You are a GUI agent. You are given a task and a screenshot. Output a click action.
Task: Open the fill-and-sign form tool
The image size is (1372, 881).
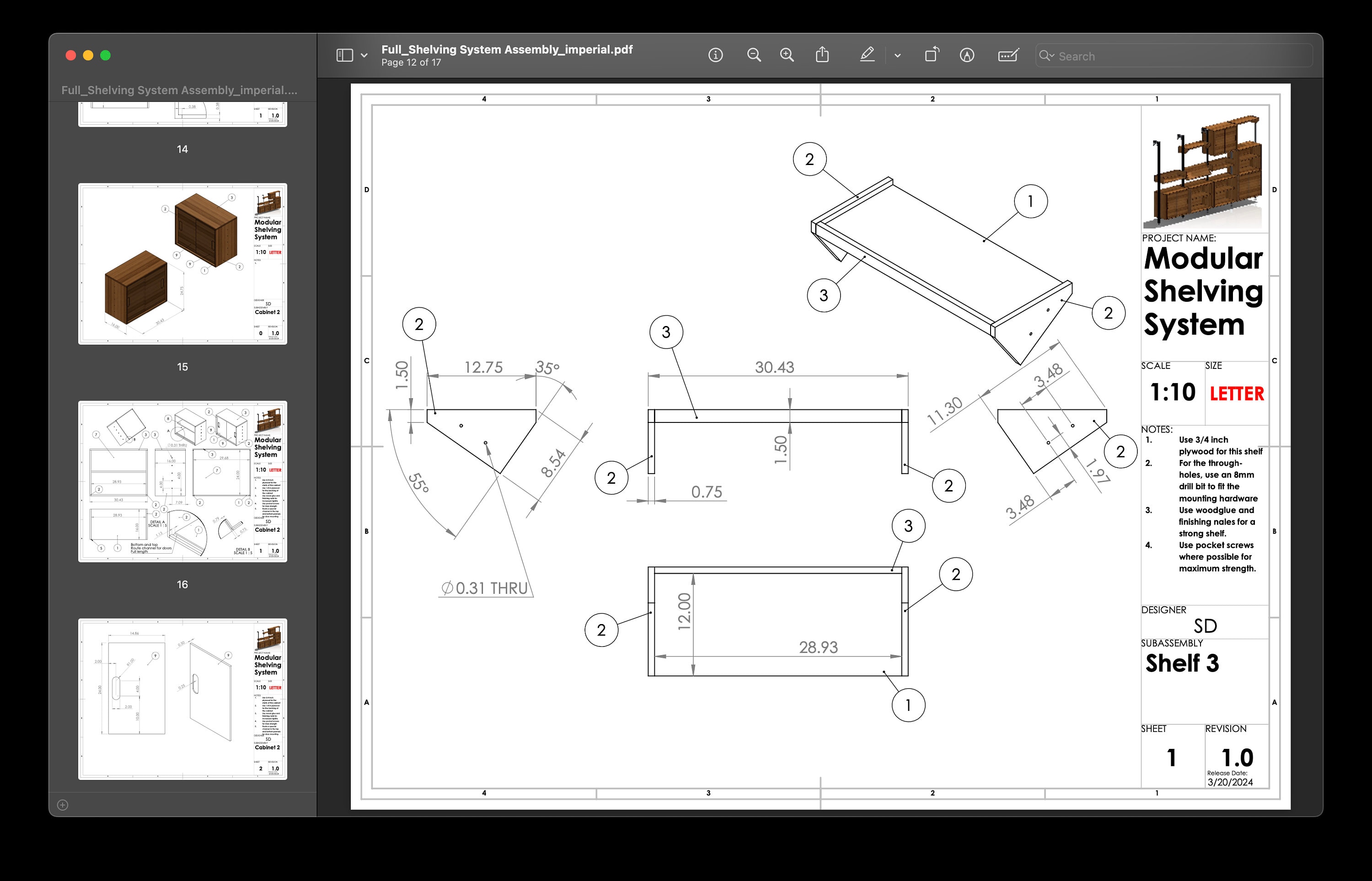(1009, 55)
